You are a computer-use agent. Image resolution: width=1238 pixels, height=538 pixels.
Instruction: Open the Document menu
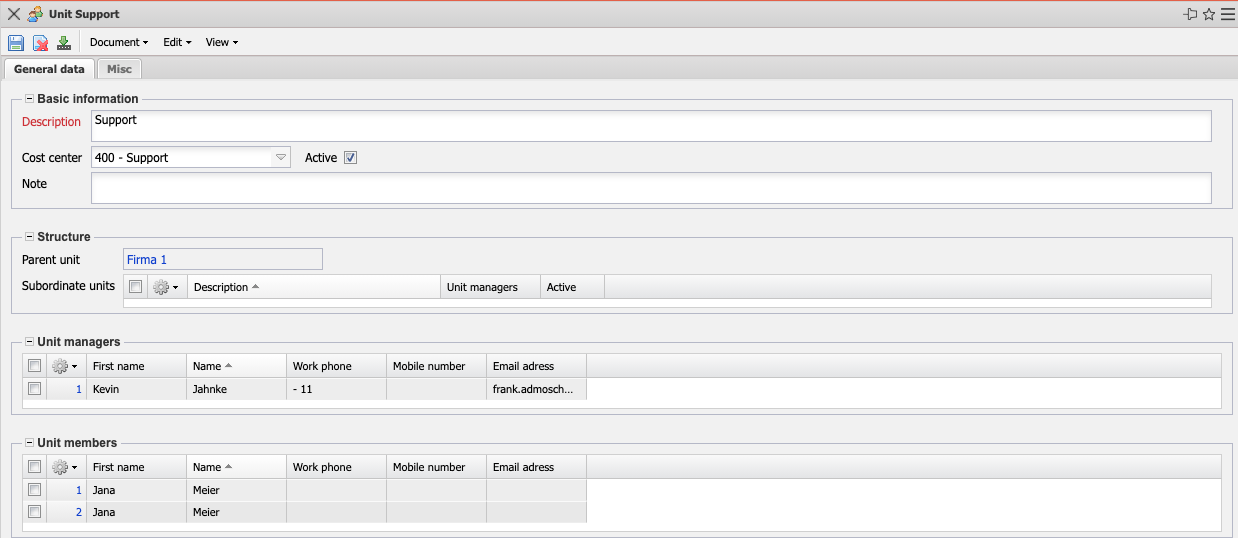point(118,43)
